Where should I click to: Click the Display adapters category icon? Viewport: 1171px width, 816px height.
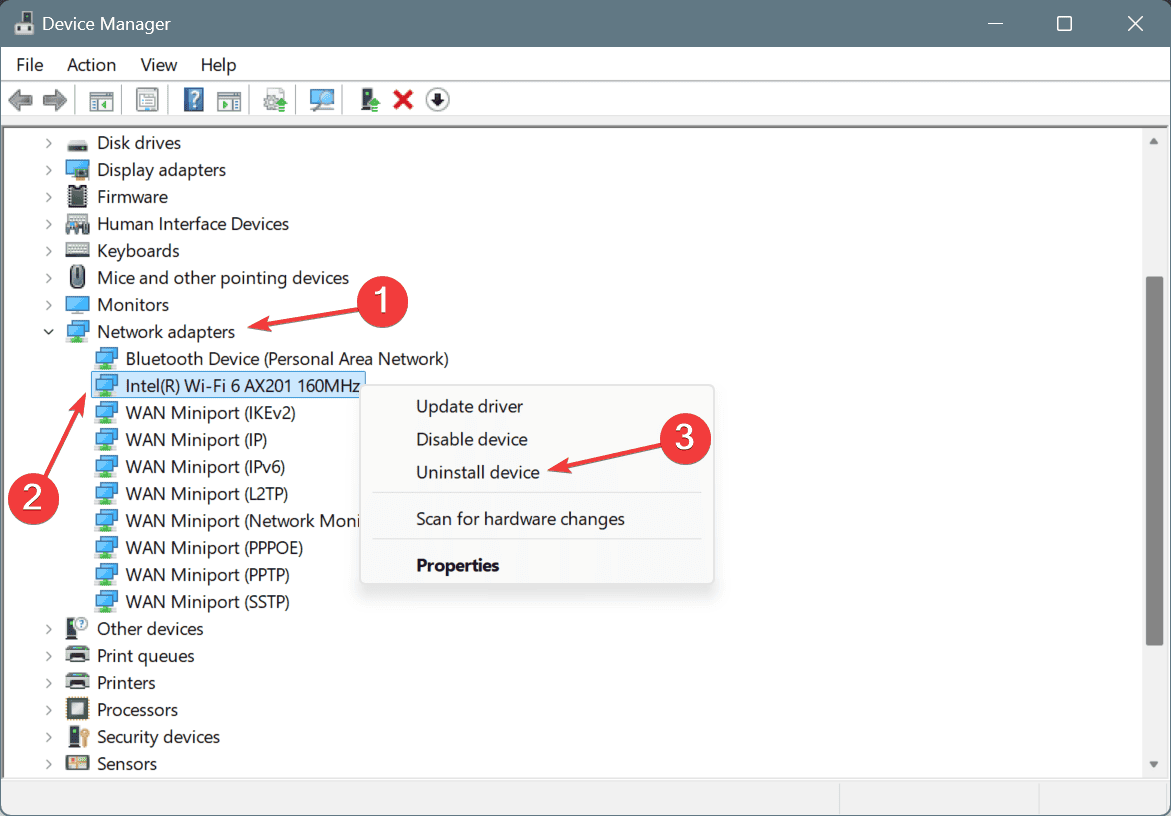78,170
